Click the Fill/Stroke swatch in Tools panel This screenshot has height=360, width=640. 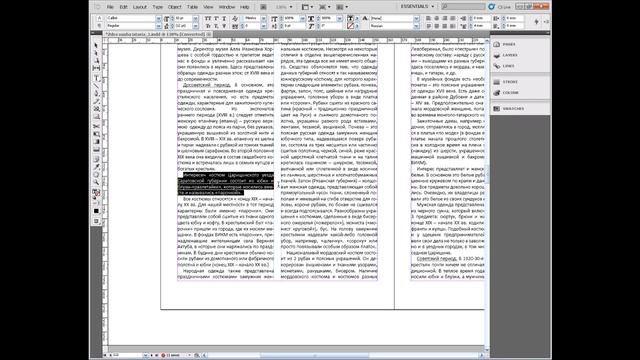pyautogui.click(x=96, y=193)
